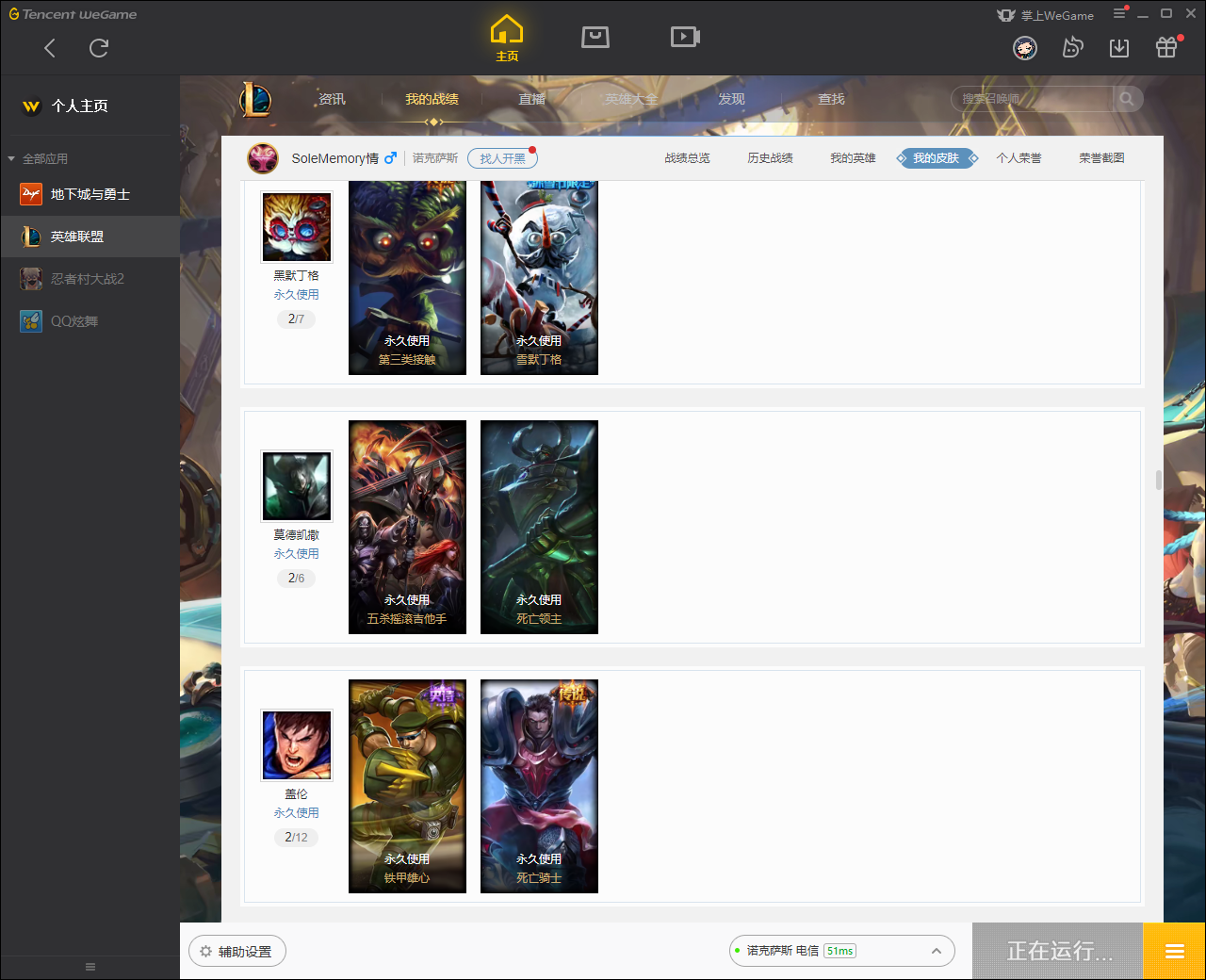Image resolution: width=1206 pixels, height=980 pixels.
Task: Open the 雪默丁格 skin card
Action: (x=539, y=278)
